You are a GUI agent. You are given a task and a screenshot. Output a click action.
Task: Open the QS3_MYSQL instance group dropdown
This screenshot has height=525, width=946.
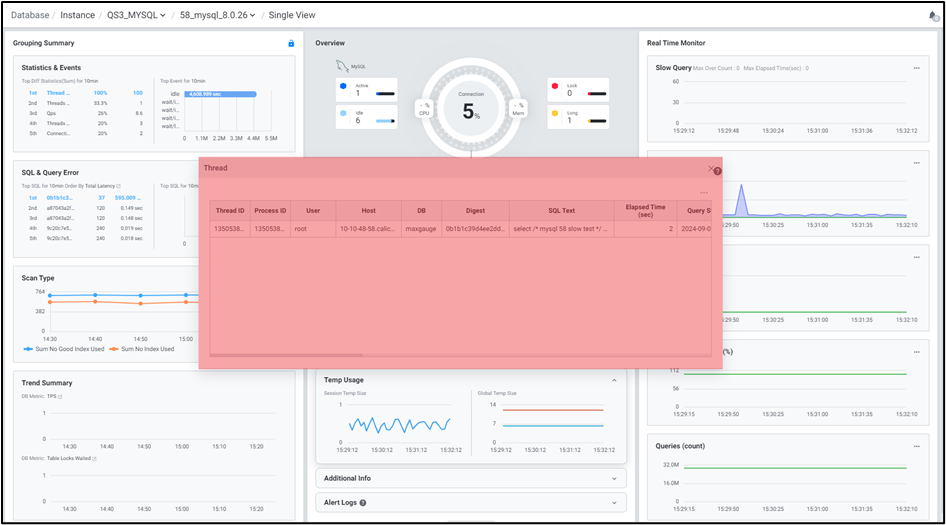coord(136,16)
